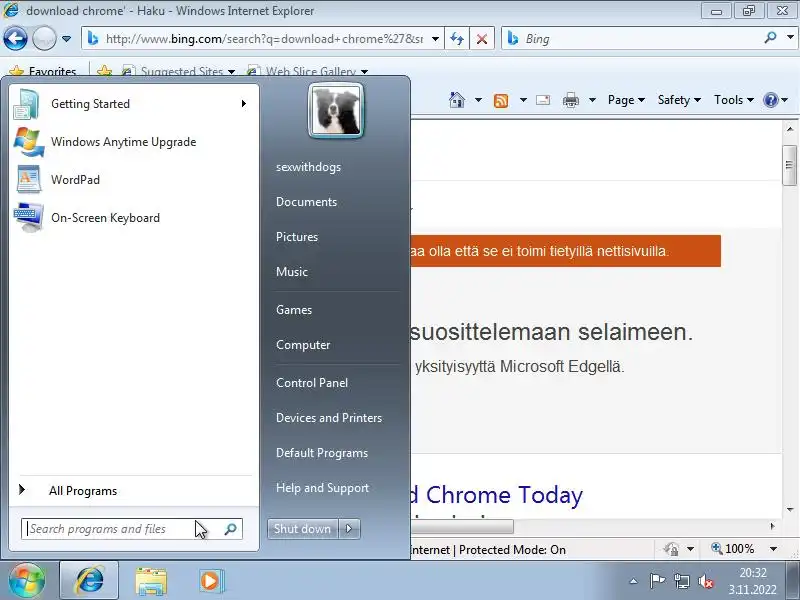Click the Bing search magnifier icon
The height and width of the screenshot is (600, 800).
(x=770, y=37)
